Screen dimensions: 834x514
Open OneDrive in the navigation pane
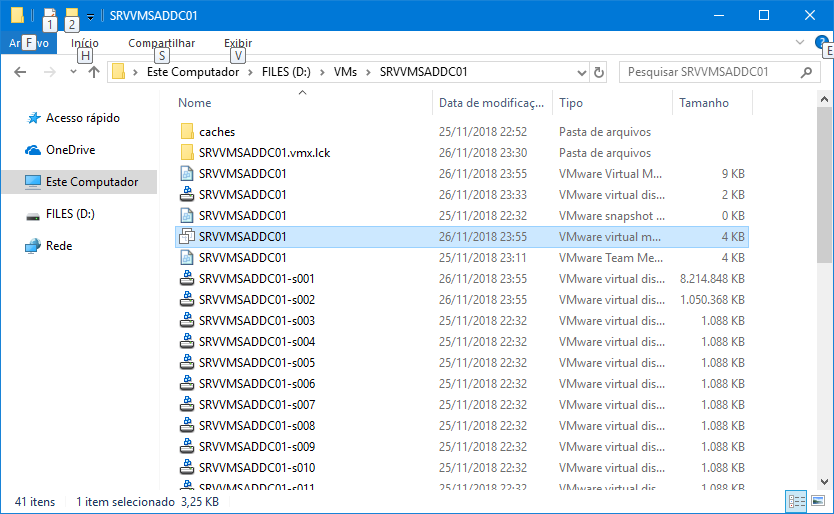70,150
